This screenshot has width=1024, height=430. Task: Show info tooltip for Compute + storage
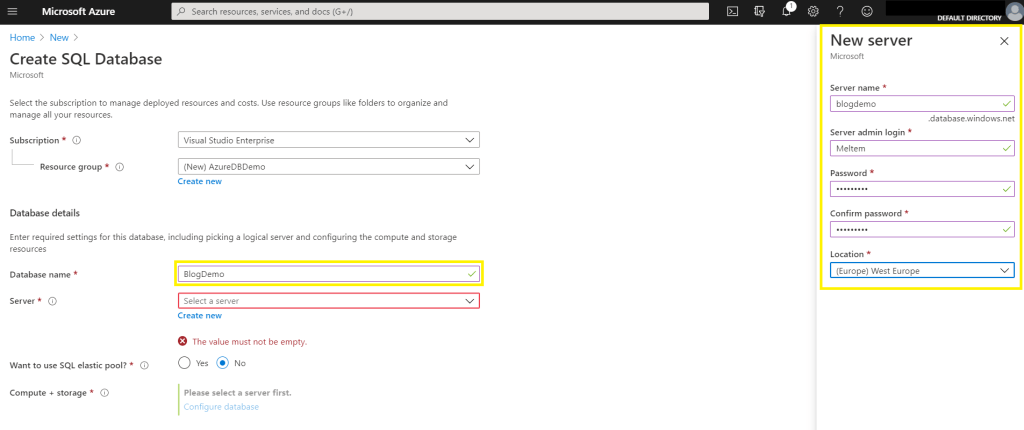click(x=105, y=393)
